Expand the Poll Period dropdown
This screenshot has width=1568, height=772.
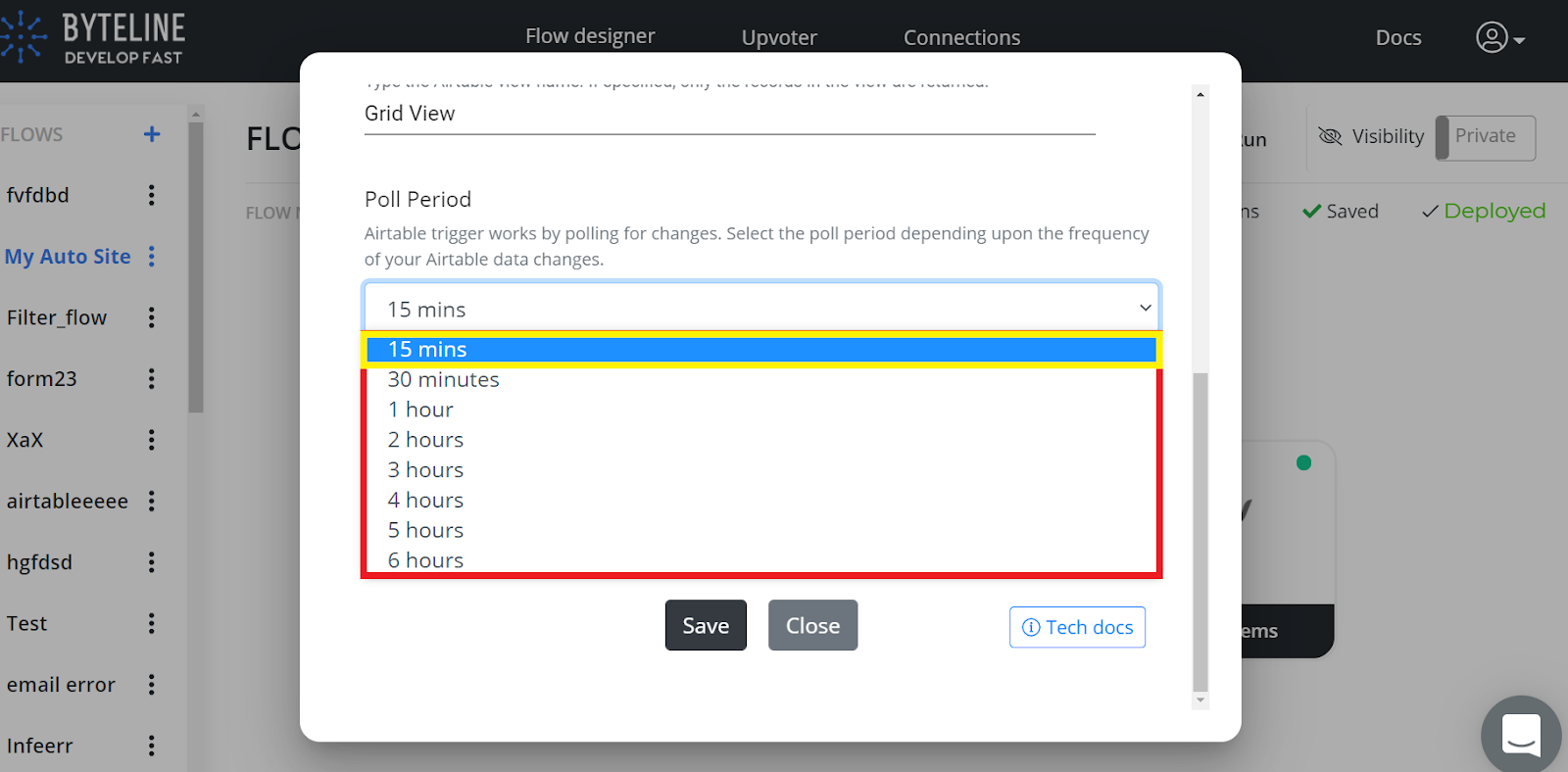[761, 309]
